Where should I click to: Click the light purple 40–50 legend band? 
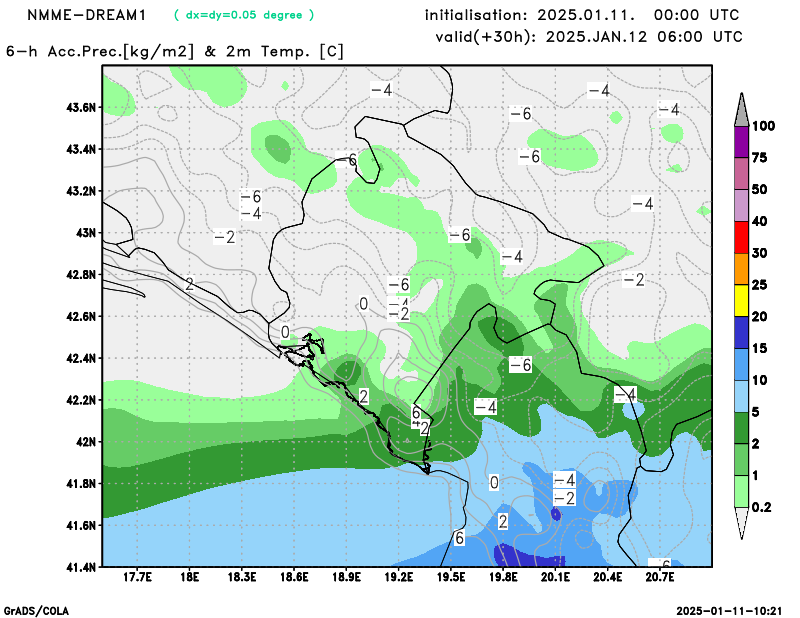pos(741,205)
